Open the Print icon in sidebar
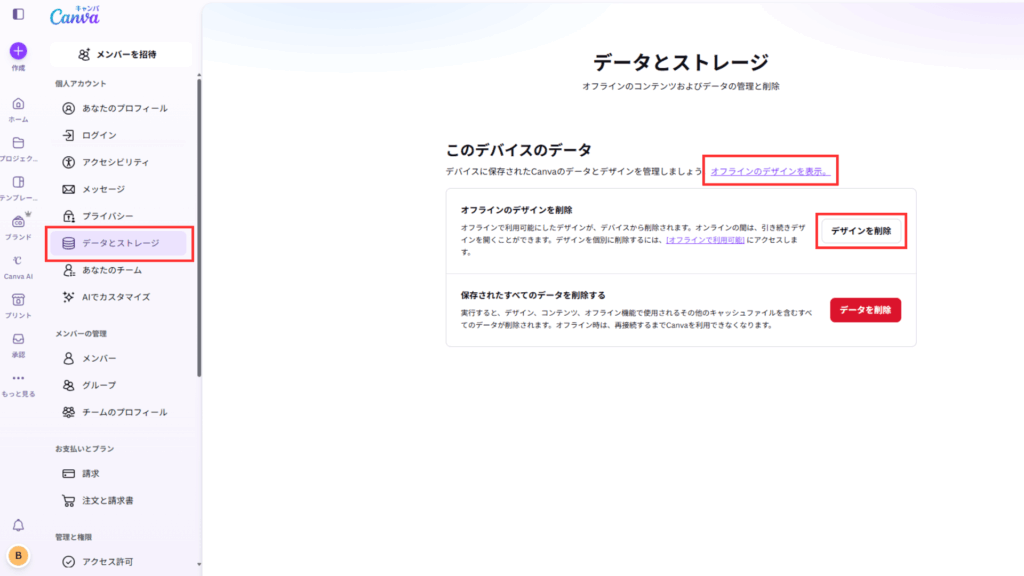1024x576 pixels. 18,300
